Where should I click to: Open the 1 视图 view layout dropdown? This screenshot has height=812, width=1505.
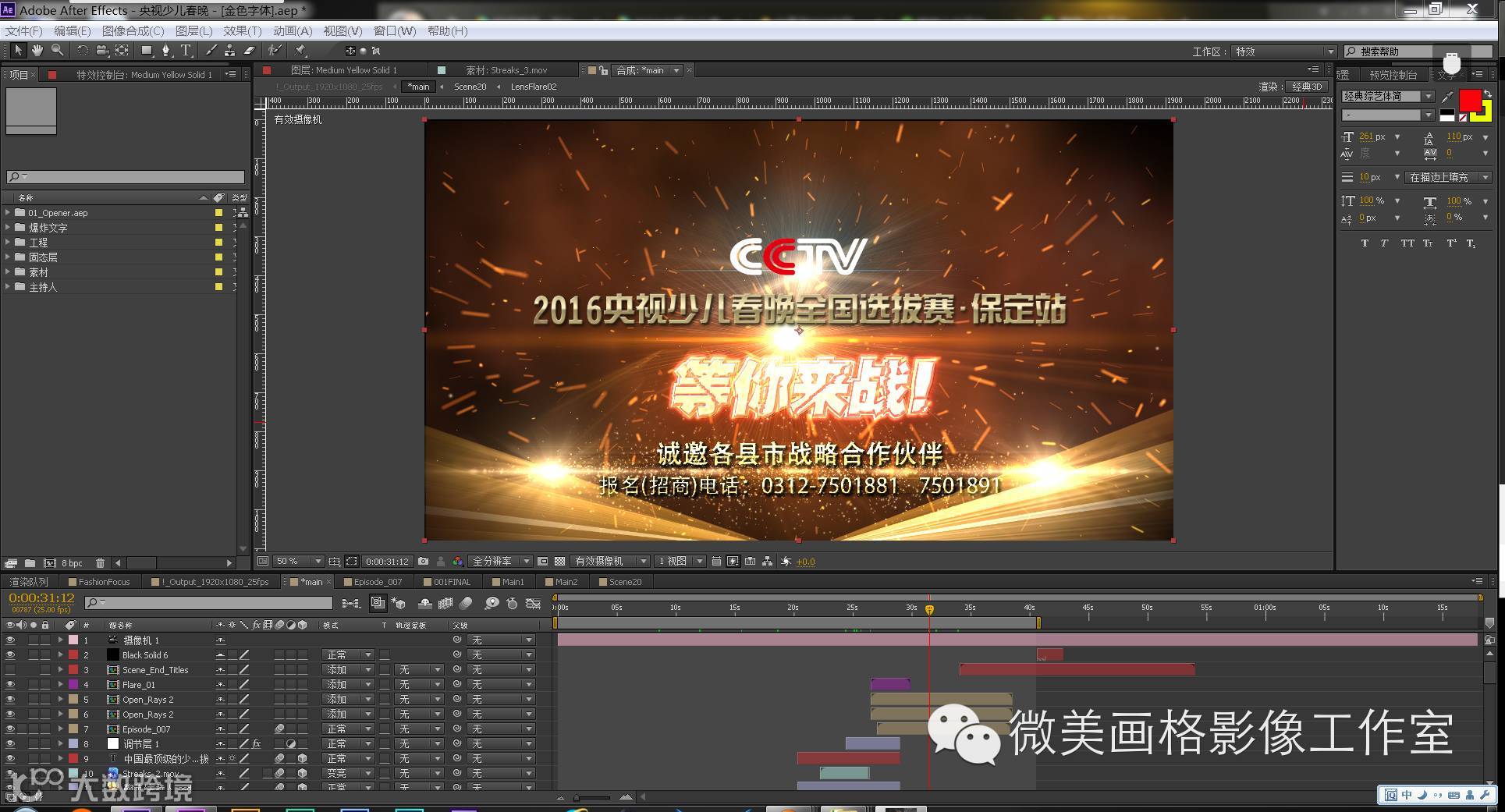680,561
